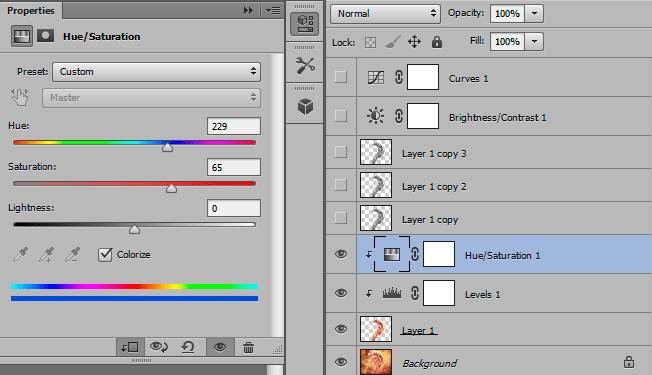Open the 3D panel cube icon
Image resolution: width=652 pixels, height=375 pixels.
point(305,106)
